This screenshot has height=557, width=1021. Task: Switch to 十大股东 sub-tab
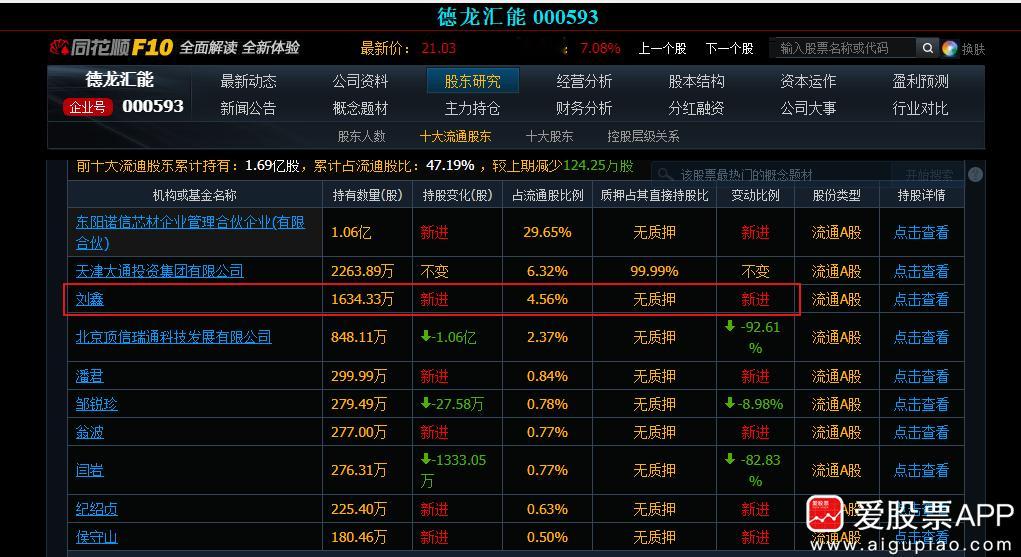[x=549, y=136]
